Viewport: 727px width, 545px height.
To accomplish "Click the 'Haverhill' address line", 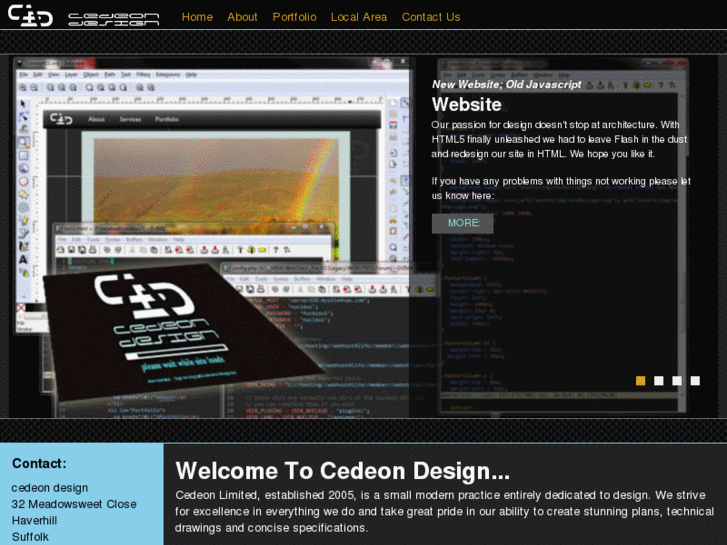I will [x=34, y=520].
